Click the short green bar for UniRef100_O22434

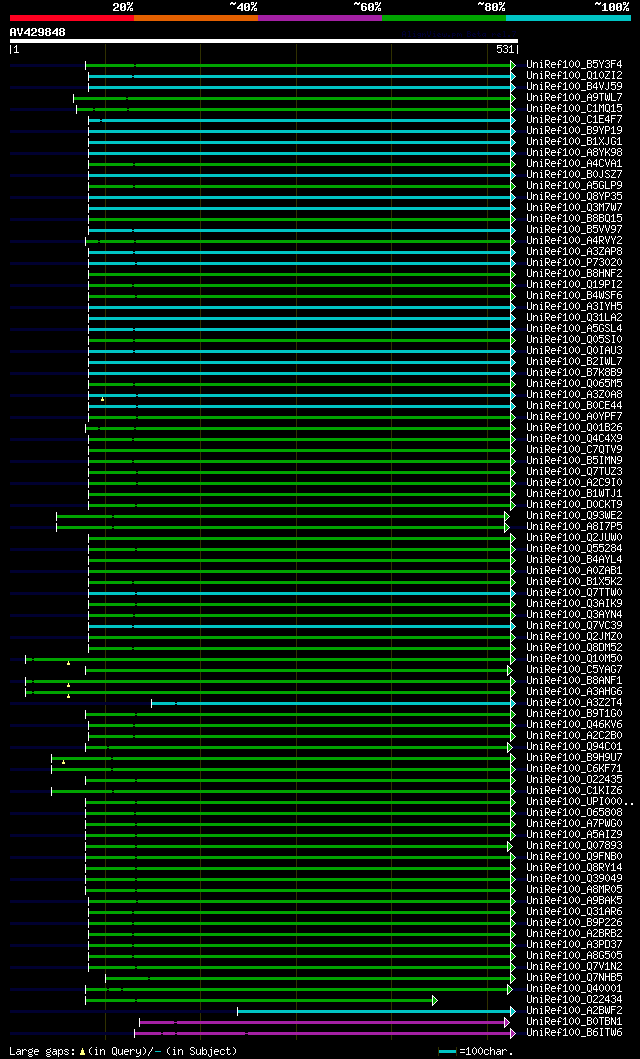(x=259, y=1000)
